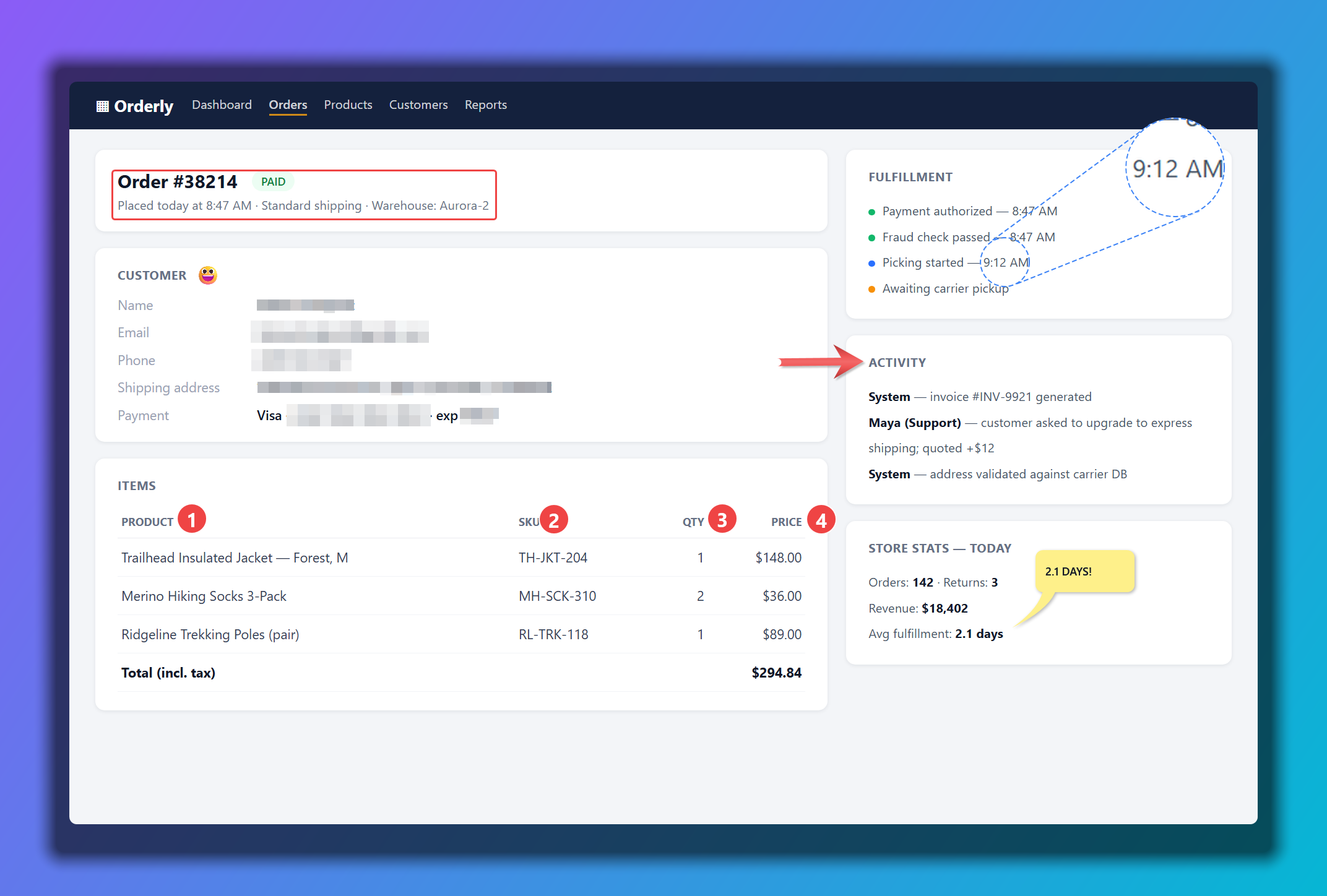Click the PRICE column header
The image size is (1327, 896).
pos(786,522)
